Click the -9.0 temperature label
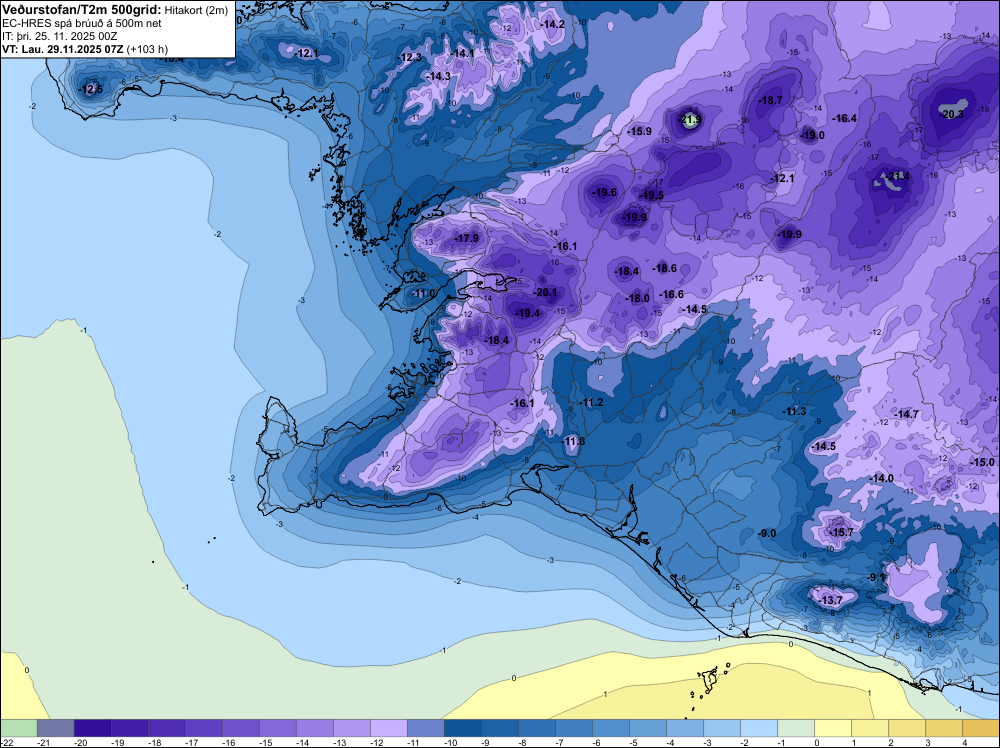 point(767,533)
